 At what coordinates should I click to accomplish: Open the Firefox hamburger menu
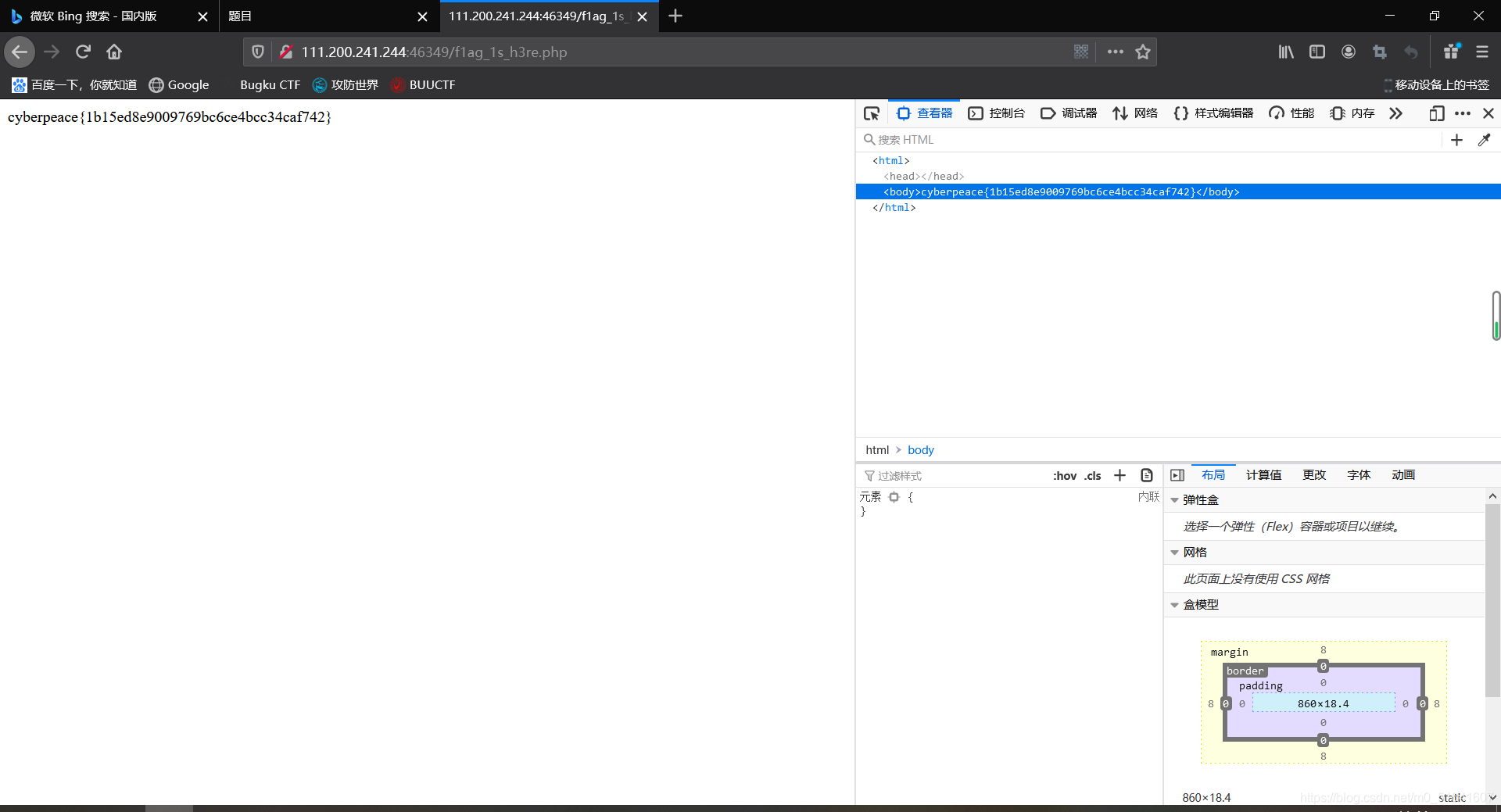point(1482,52)
